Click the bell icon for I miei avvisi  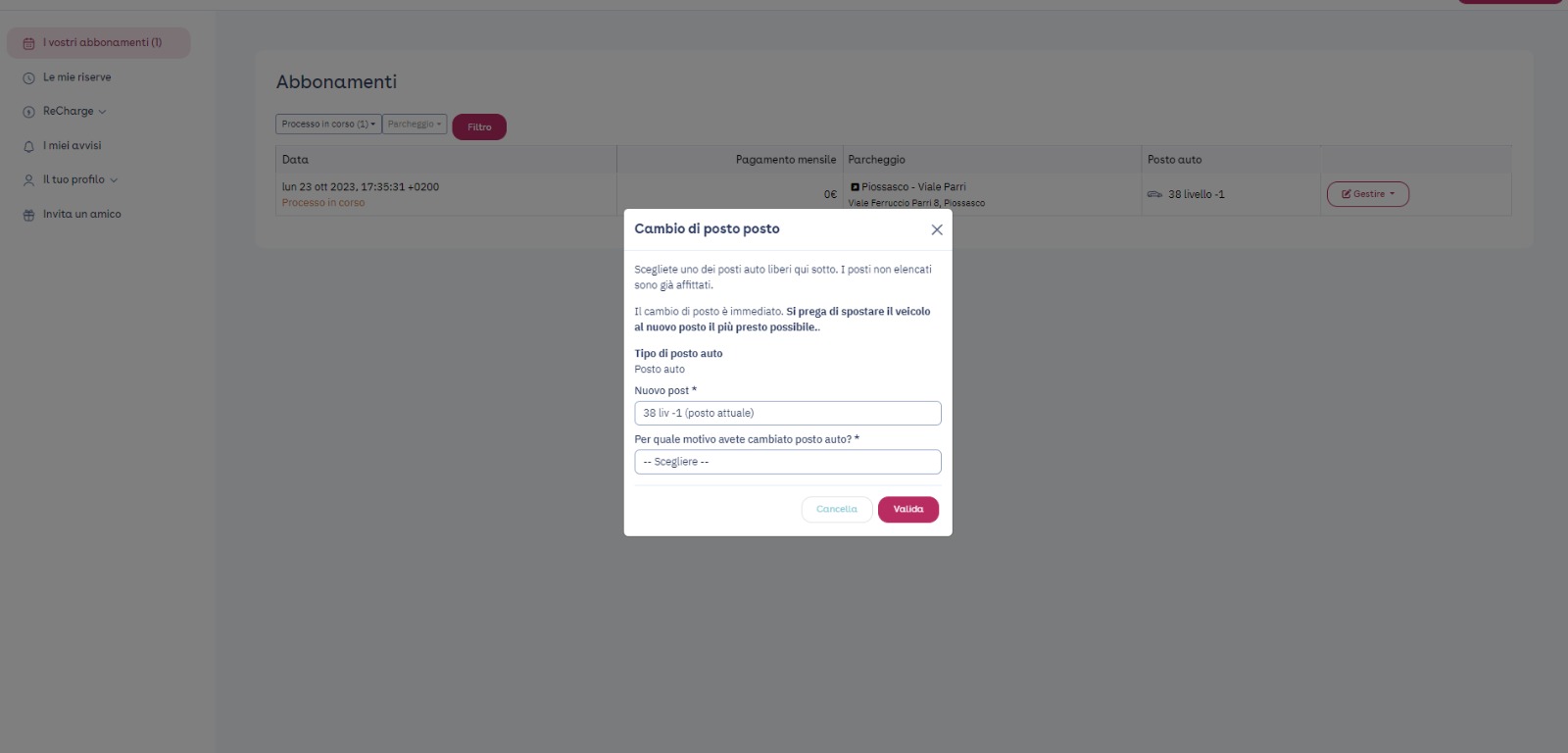tap(28, 146)
